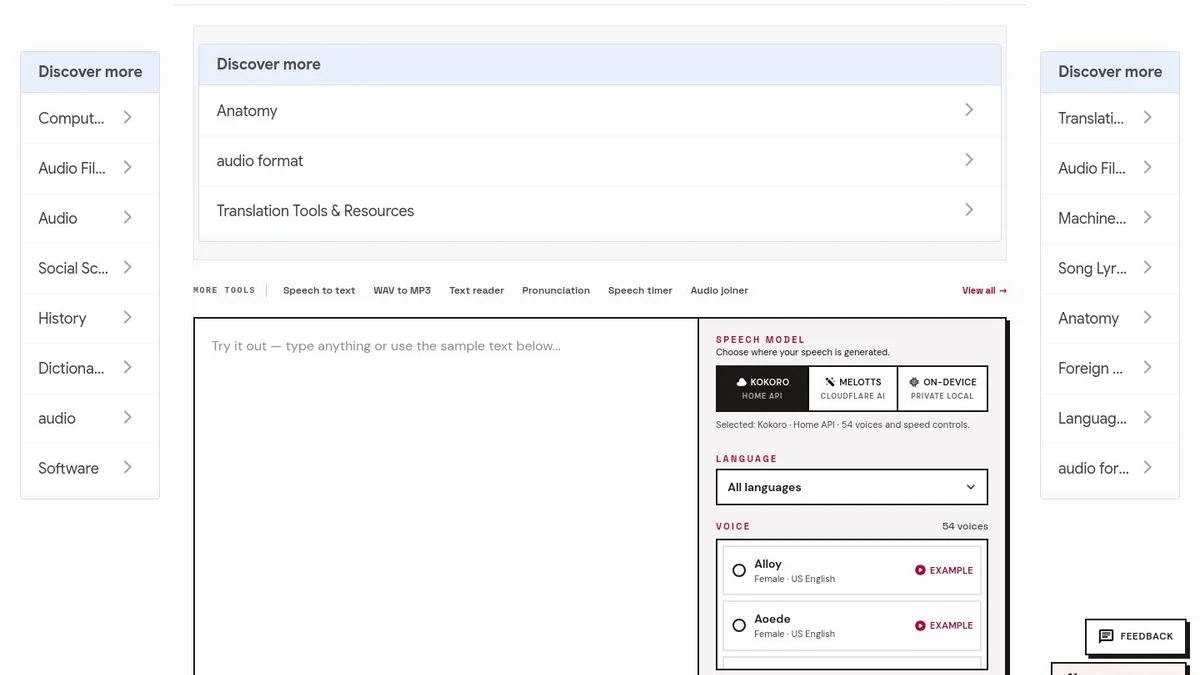Open audio for... item in right sidebar
The height and width of the screenshot is (675, 1200).
pos(1110,468)
